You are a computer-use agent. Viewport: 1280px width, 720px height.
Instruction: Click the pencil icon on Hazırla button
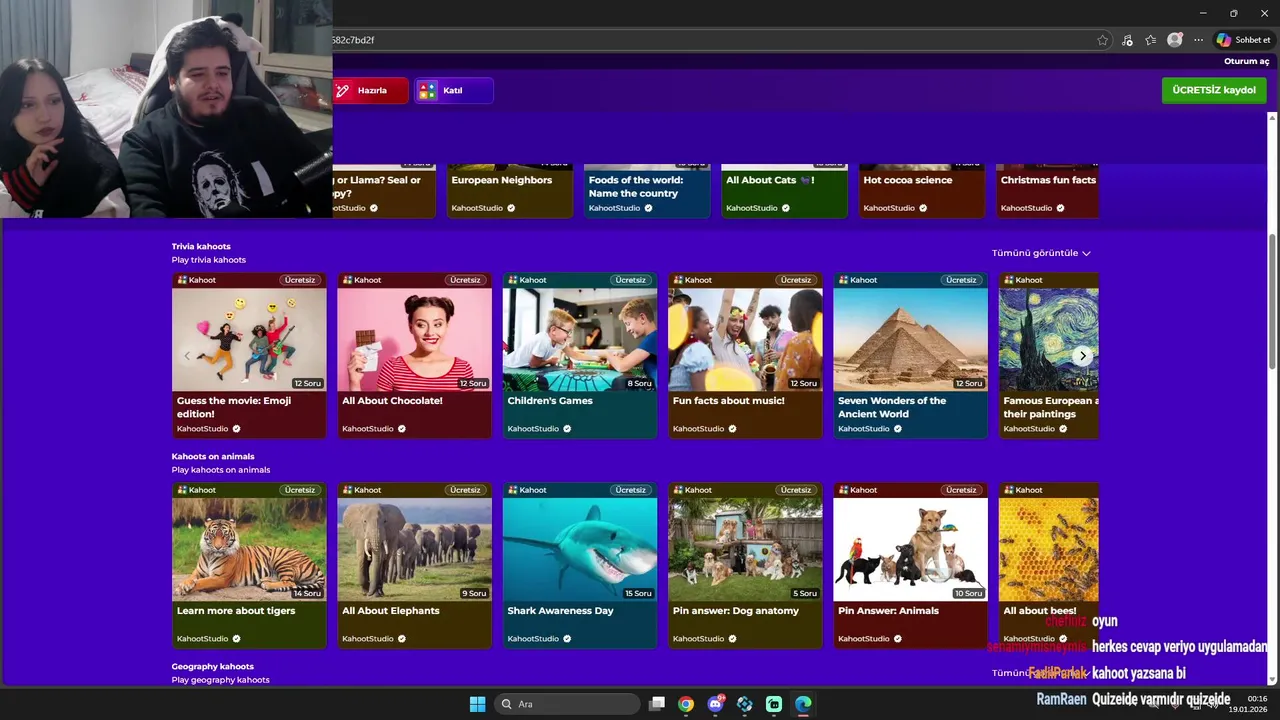(x=343, y=91)
